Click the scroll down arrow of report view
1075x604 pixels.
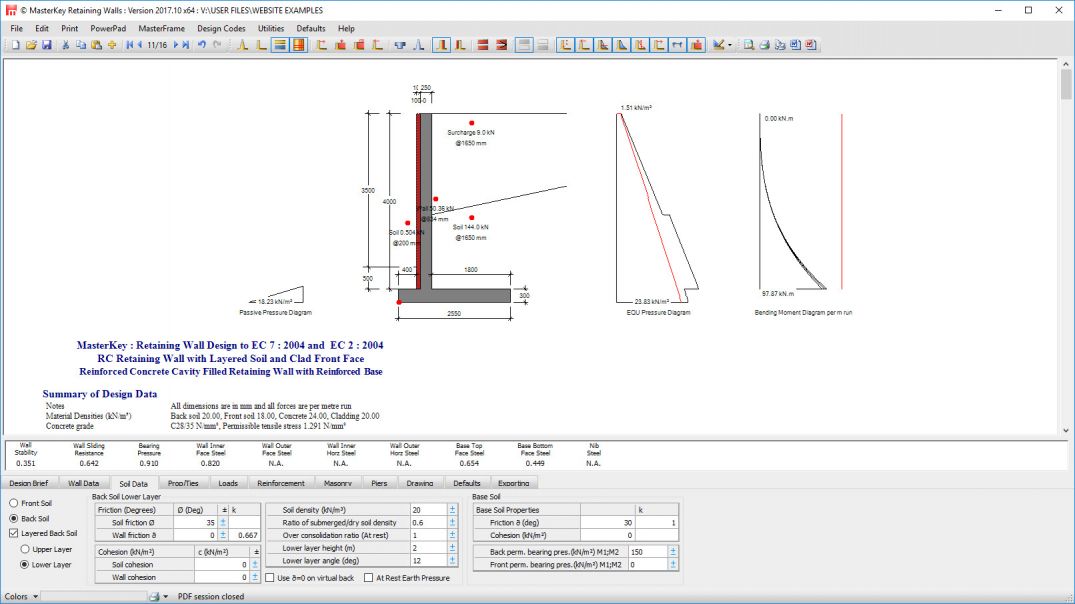[x=1066, y=431]
